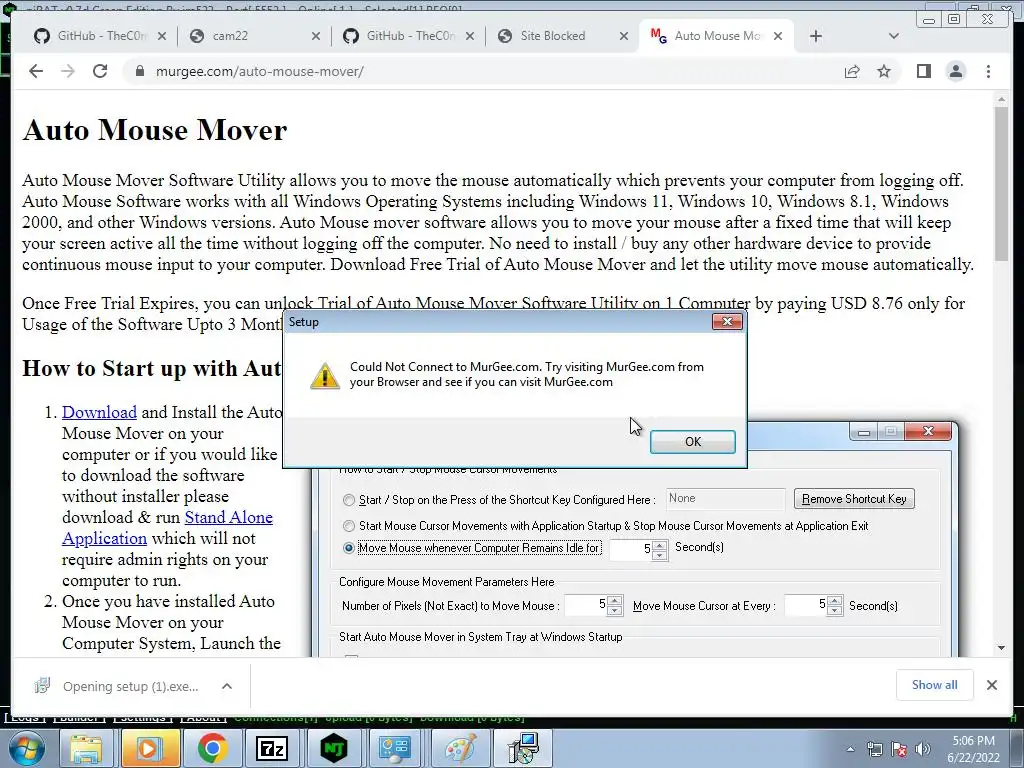
Task: Open the Stand Alone Application link
Action: pos(167,528)
